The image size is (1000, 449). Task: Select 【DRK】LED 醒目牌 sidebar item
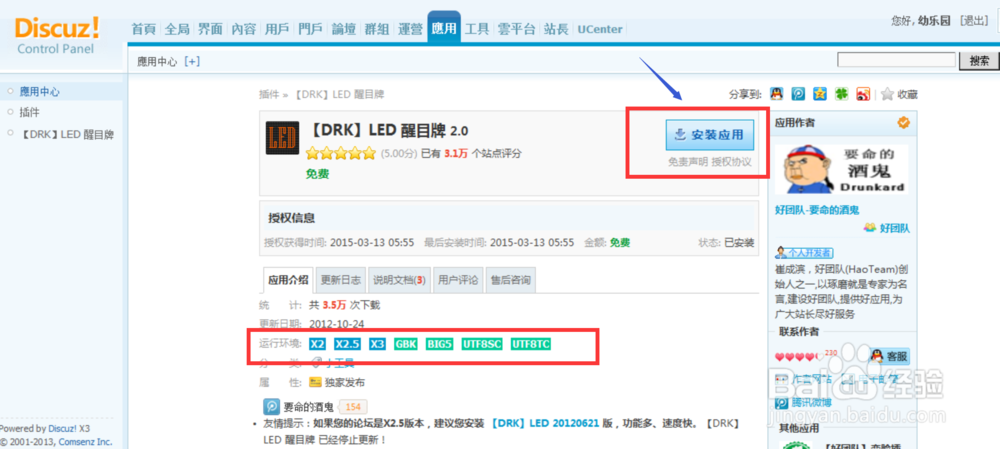click(67, 135)
